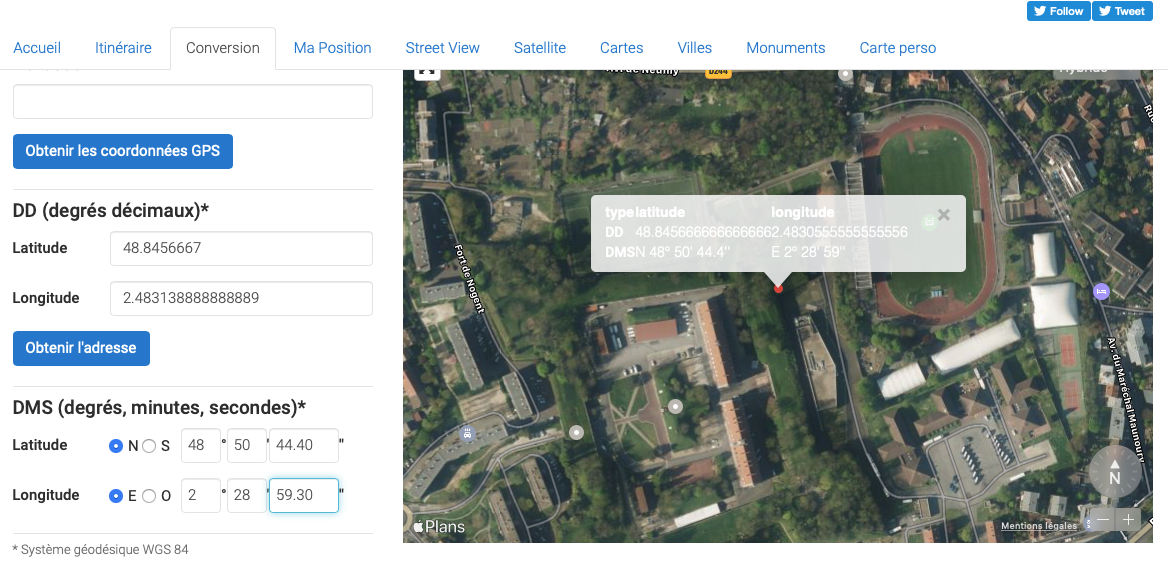Focus DMS latitude minutes field 50
Viewport: 1168px width, 566px height.
pyautogui.click(x=247, y=445)
